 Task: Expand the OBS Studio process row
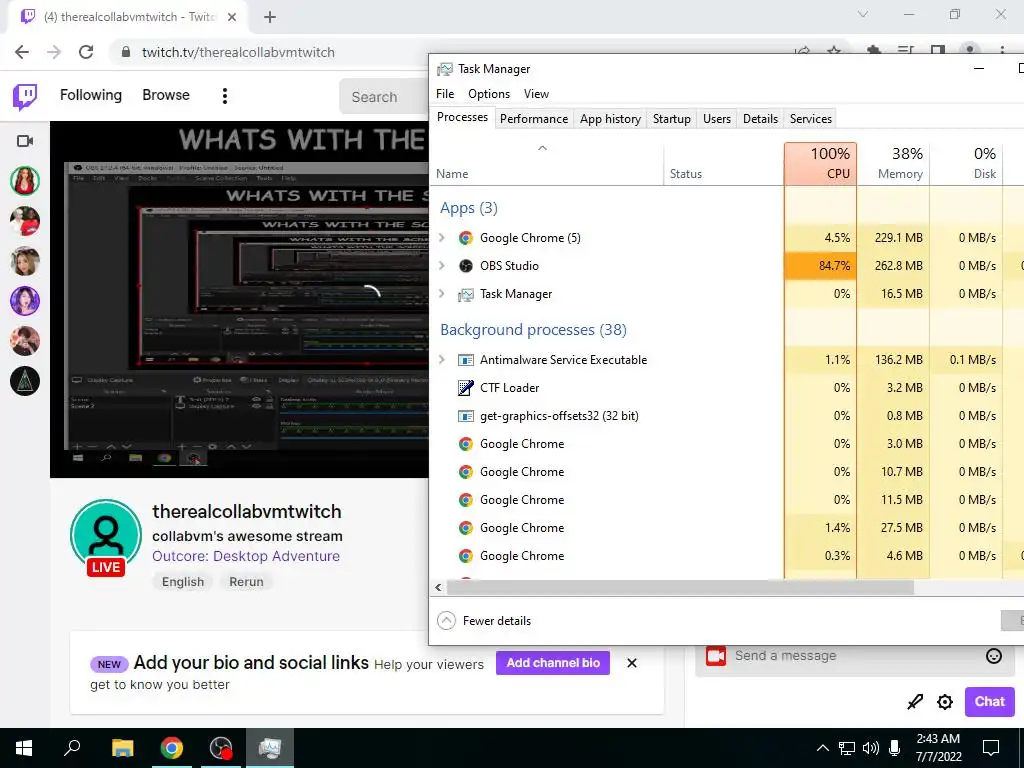coord(442,266)
